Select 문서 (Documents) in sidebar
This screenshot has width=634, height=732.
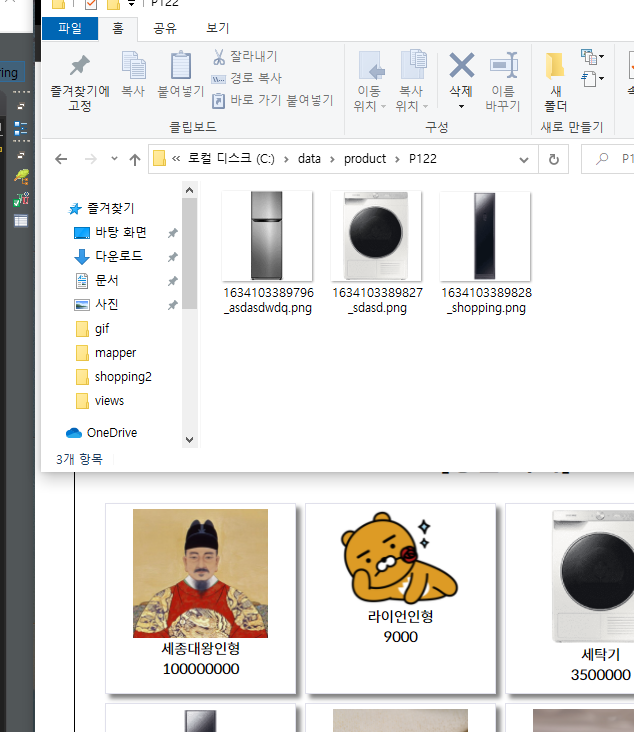coord(106,280)
